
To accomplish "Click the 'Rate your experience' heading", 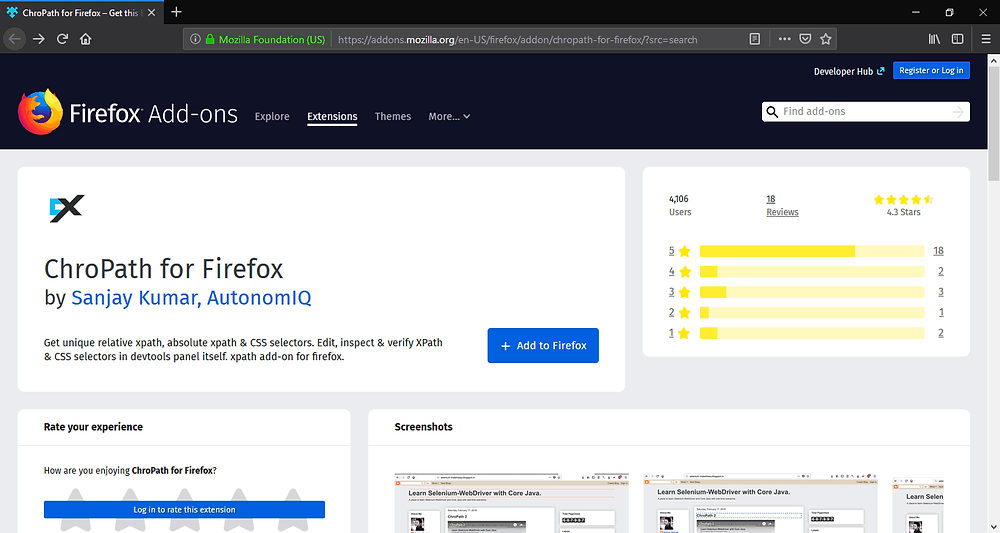I will (93, 427).
